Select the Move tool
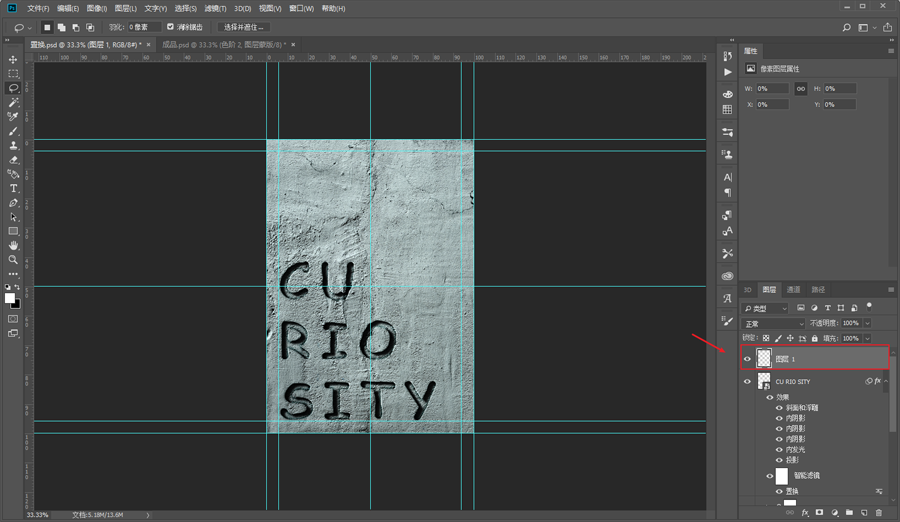The width and height of the screenshot is (900, 522). [x=13, y=60]
